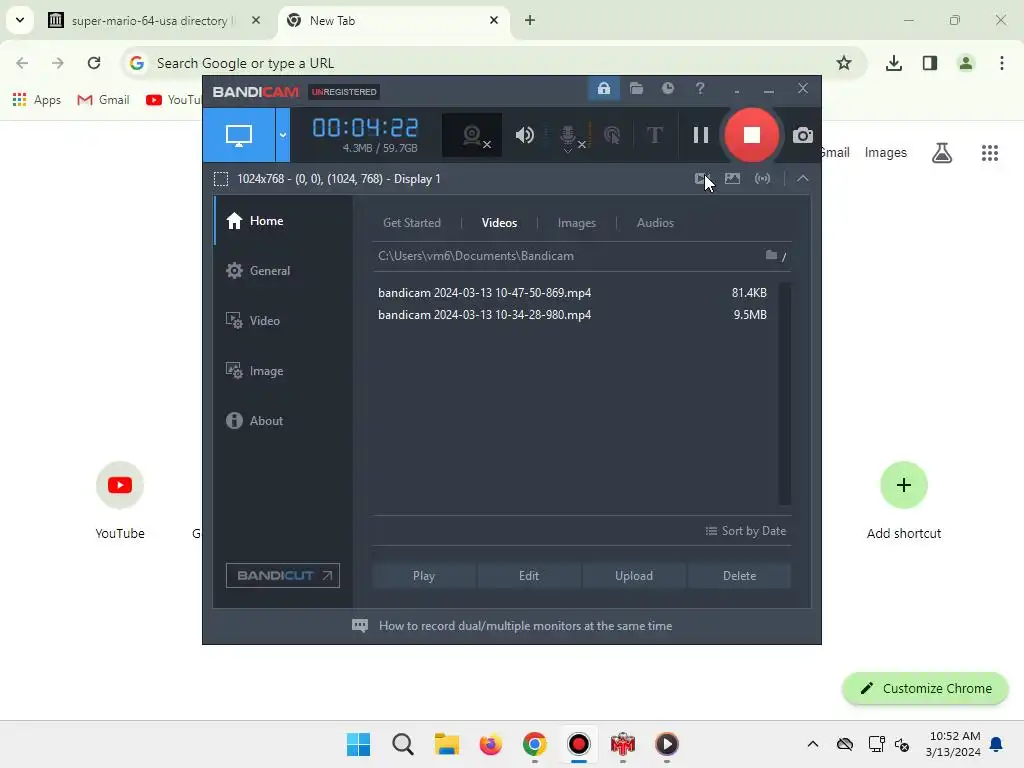Open Sort by Date option

[x=746, y=531]
